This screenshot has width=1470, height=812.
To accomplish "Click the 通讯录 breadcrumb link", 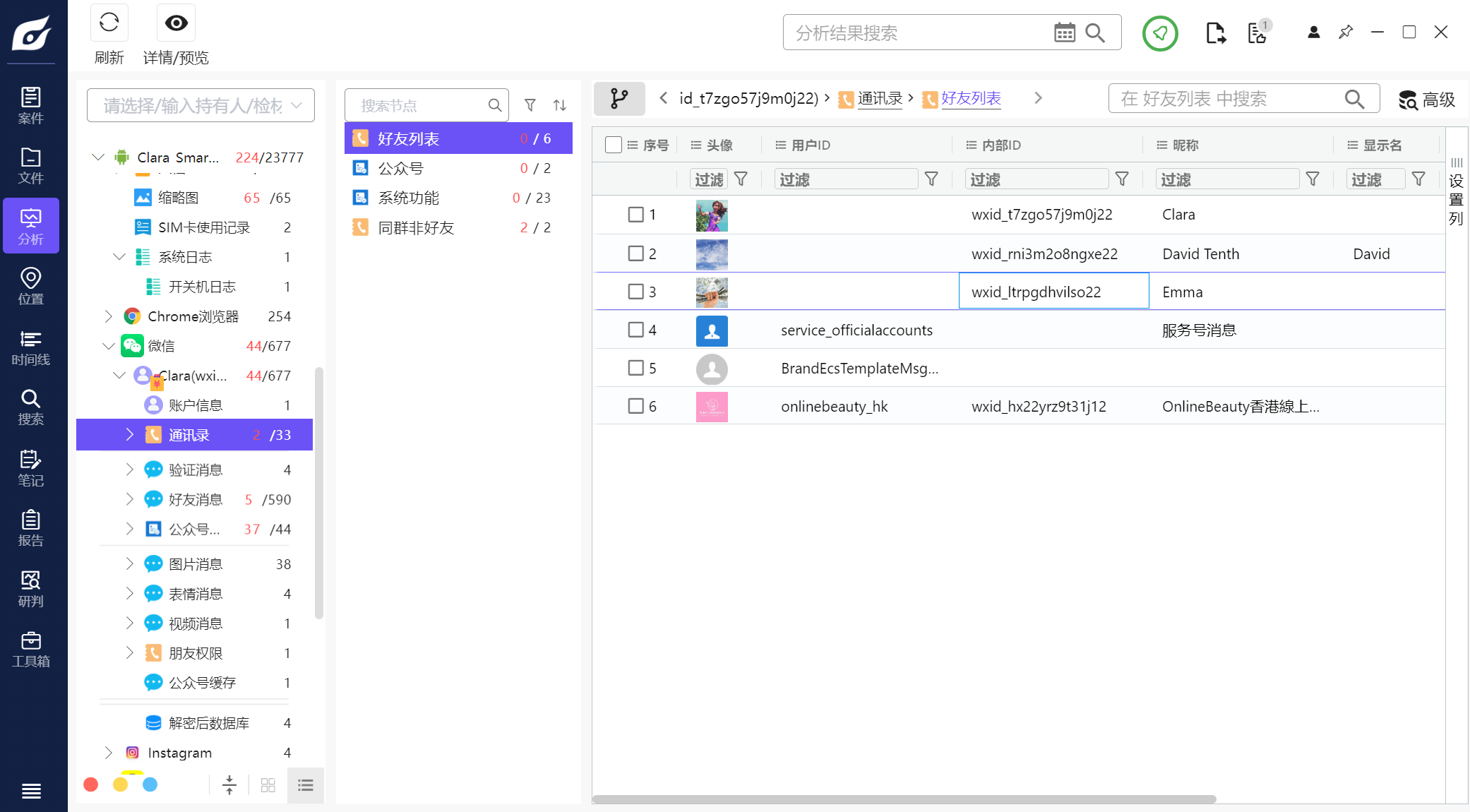I will [x=880, y=98].
